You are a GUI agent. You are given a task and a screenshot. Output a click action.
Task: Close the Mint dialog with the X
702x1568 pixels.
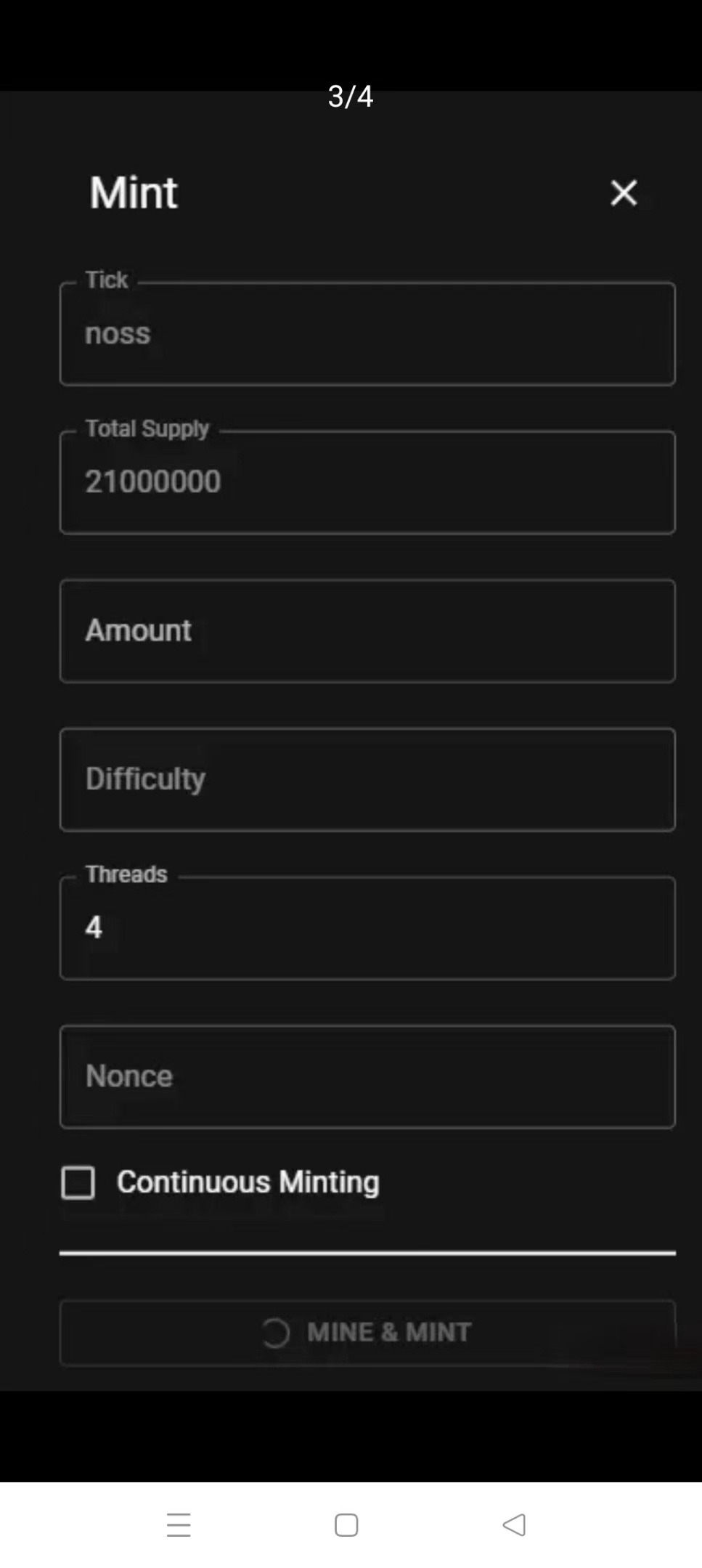(624, 193)
